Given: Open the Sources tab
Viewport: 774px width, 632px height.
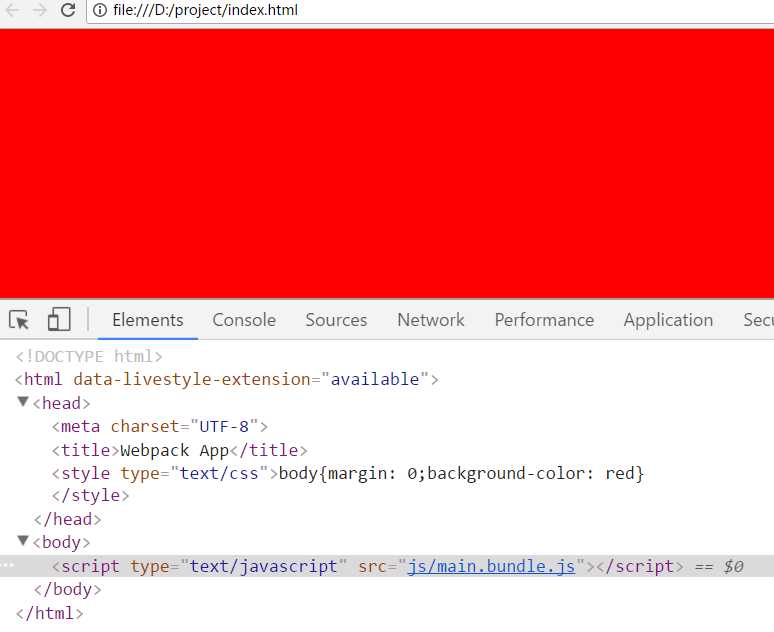Looking at the screenshot, I should click(336, 320).
